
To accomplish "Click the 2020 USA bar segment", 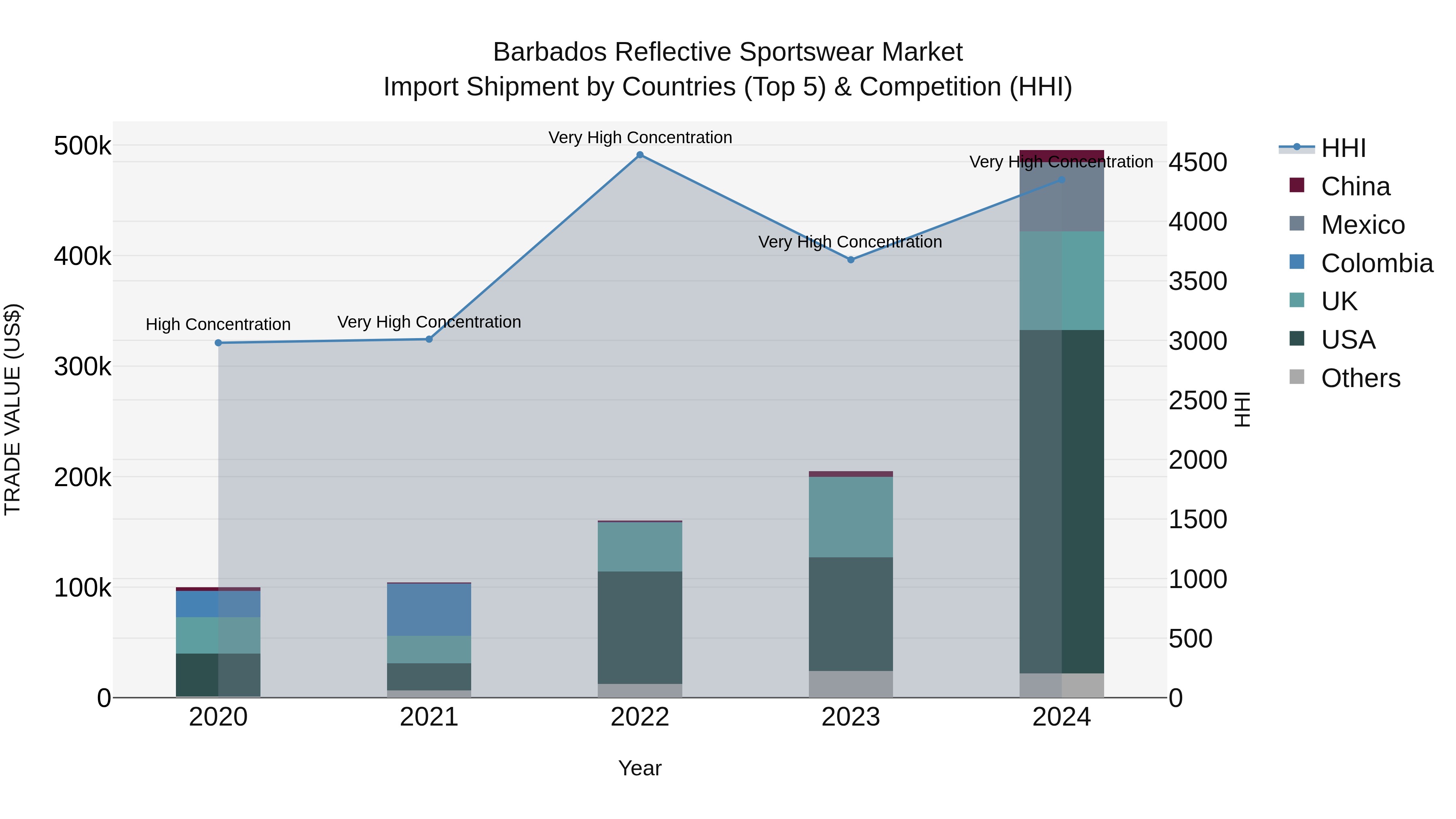I will tap(218, 675).
